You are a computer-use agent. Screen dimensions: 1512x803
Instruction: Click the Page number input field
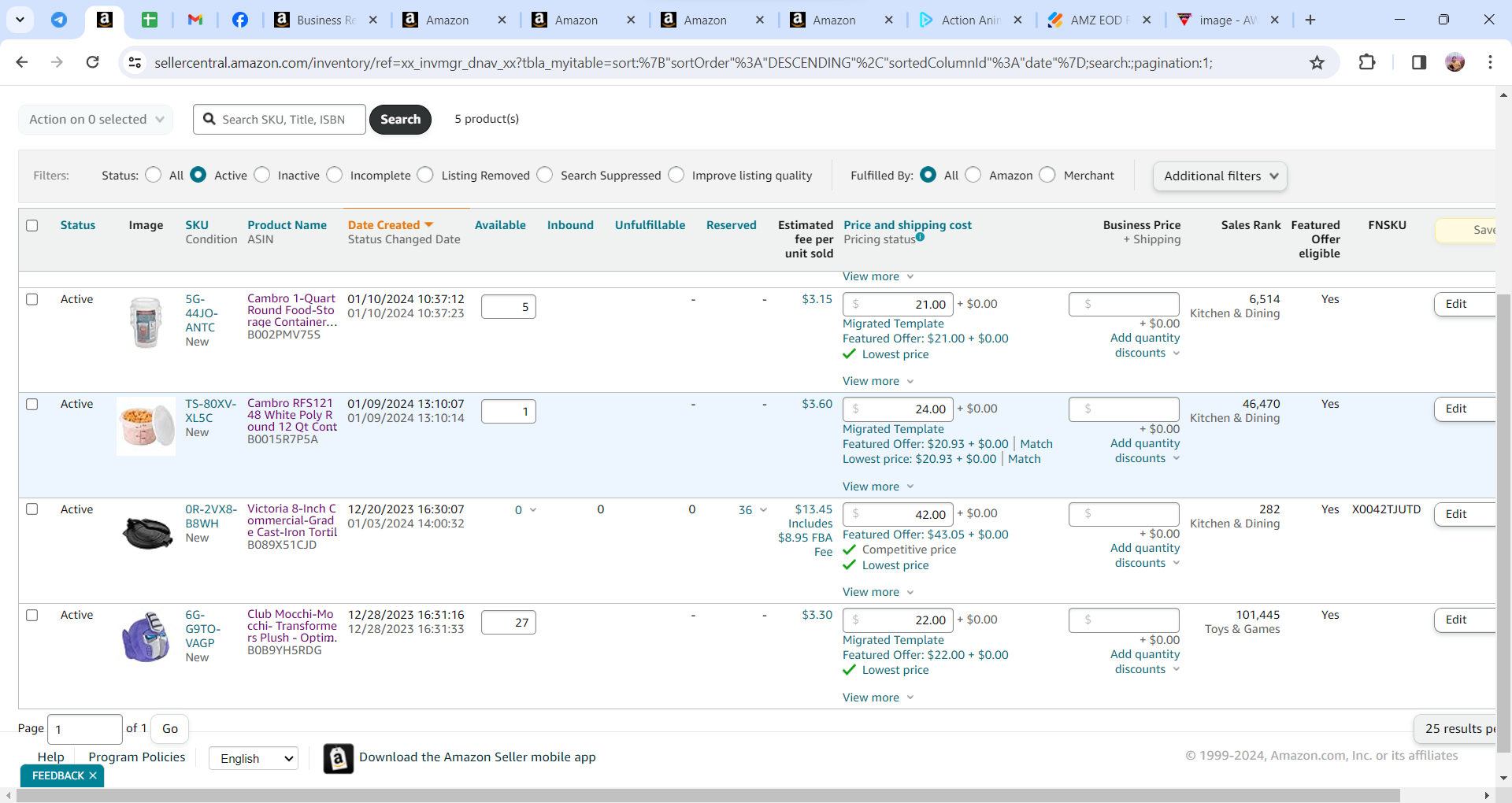click(85, 730)
